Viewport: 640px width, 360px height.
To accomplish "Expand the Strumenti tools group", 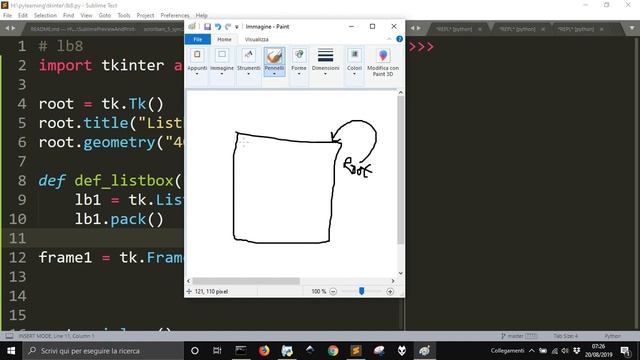I will tap(249, 62).
